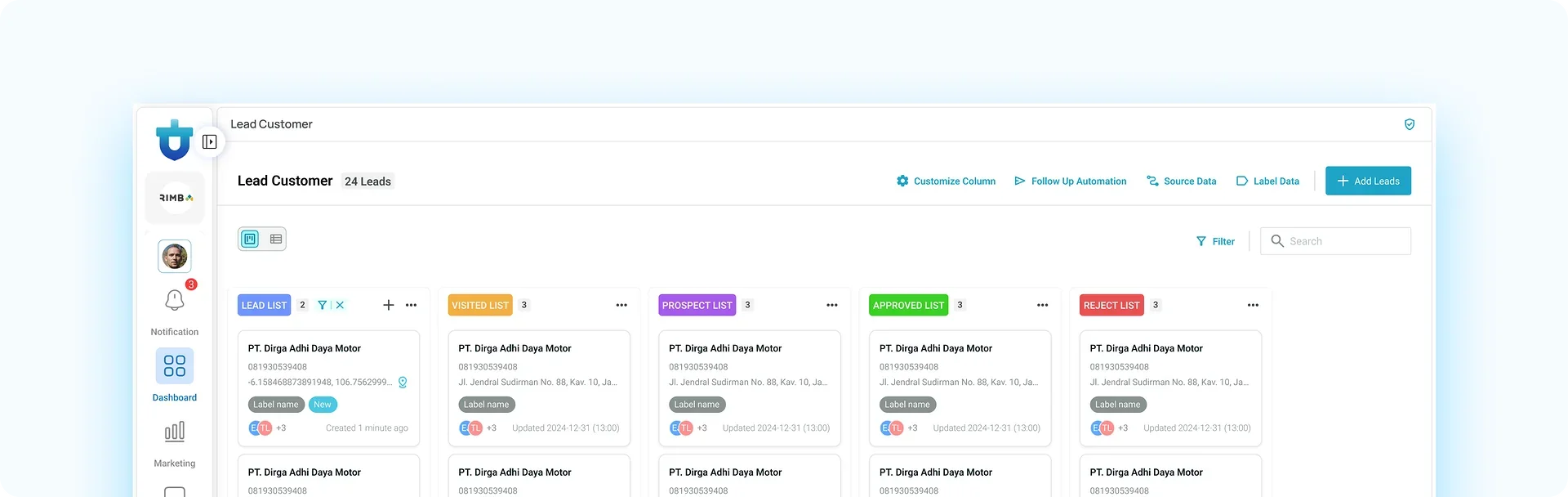Open first PT. Dirga card in PROSPECT LIST

pyautogui.click(x=750, y=388)
